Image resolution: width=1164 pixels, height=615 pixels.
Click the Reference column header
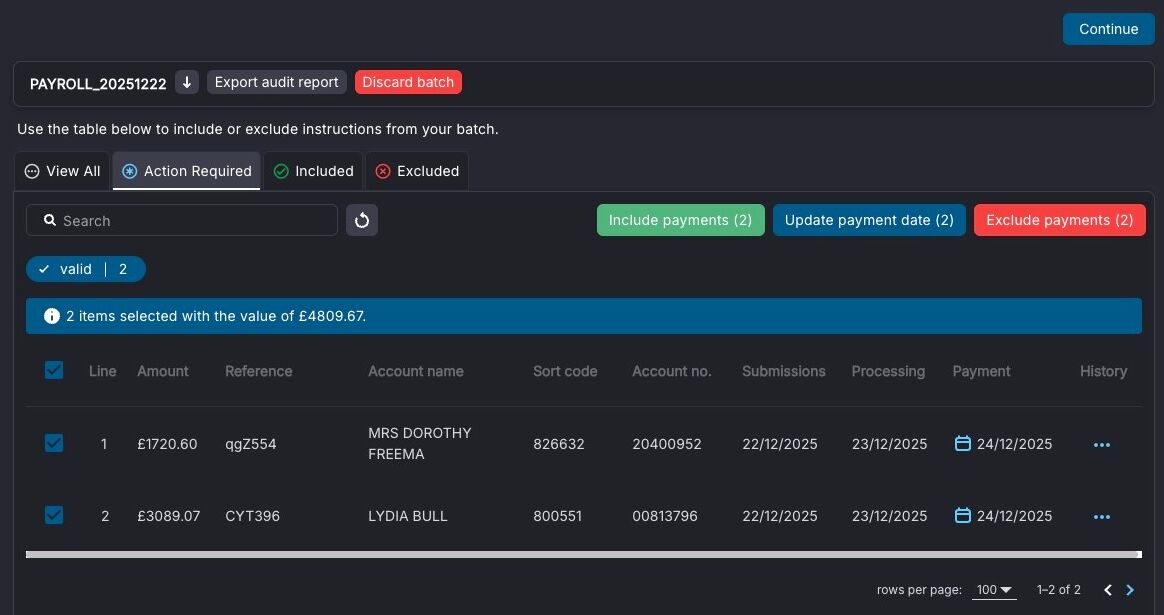(x=258, y=371)
